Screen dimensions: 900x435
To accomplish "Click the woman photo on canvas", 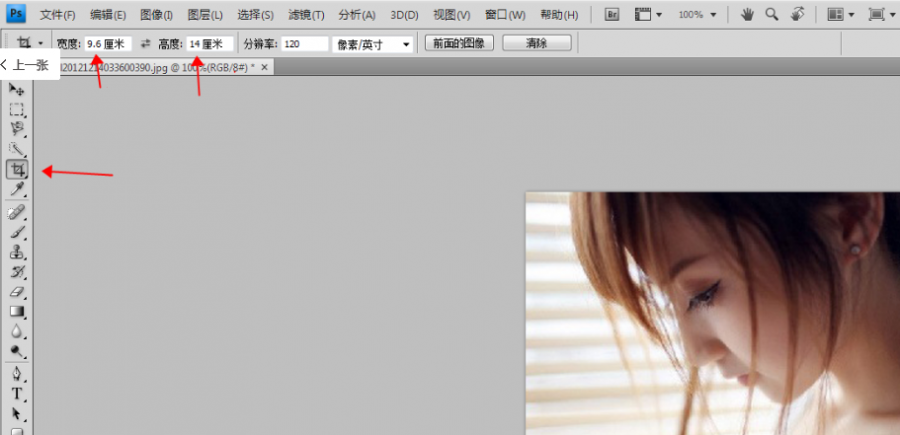I will (x=712, y=313).
